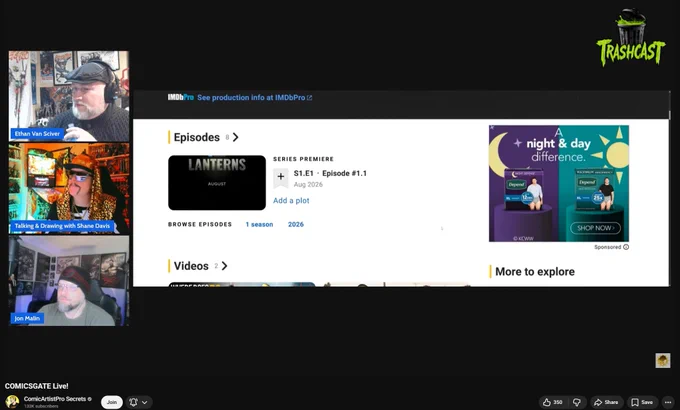Add Episode #1.1 to watchlist
The image size is (680, 410).
point(281,178)
